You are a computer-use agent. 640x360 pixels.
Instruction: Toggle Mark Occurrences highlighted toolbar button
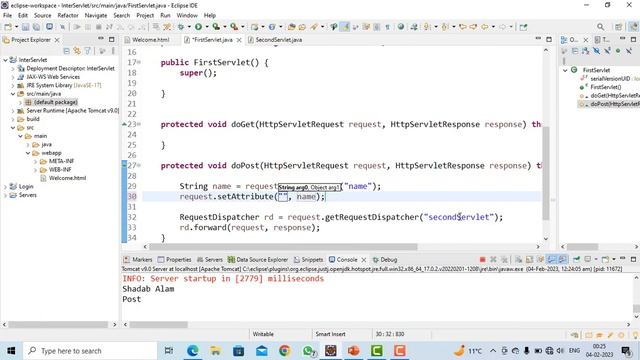click(x=345, y=27)
